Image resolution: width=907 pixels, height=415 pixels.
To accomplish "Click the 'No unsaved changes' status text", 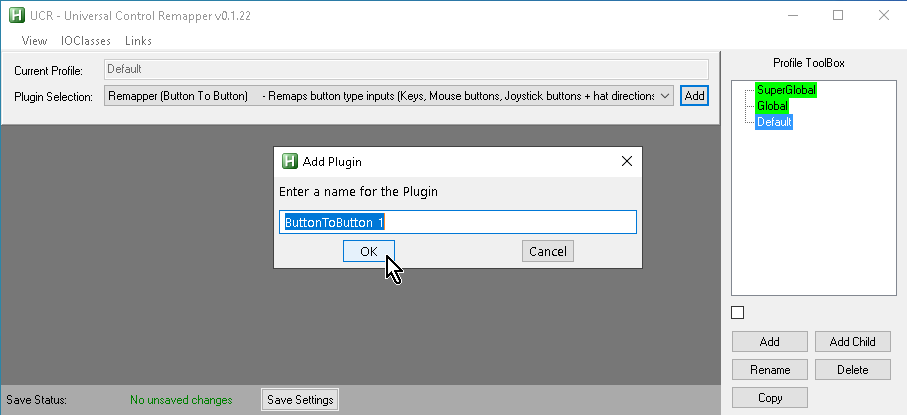I will click(x=181, y=400).
